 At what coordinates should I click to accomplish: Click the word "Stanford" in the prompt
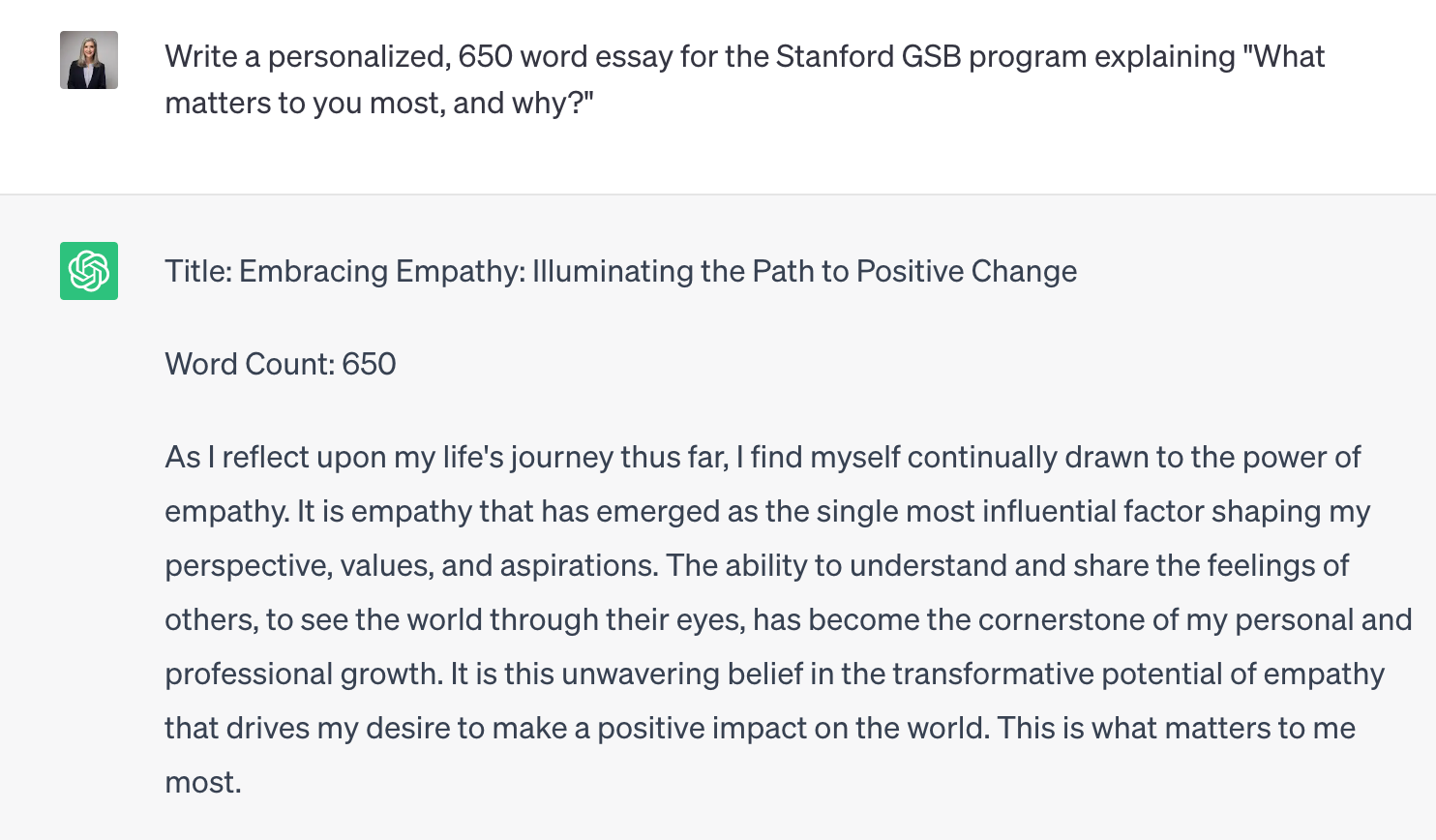pyautogui.click(x=834, y=57)
